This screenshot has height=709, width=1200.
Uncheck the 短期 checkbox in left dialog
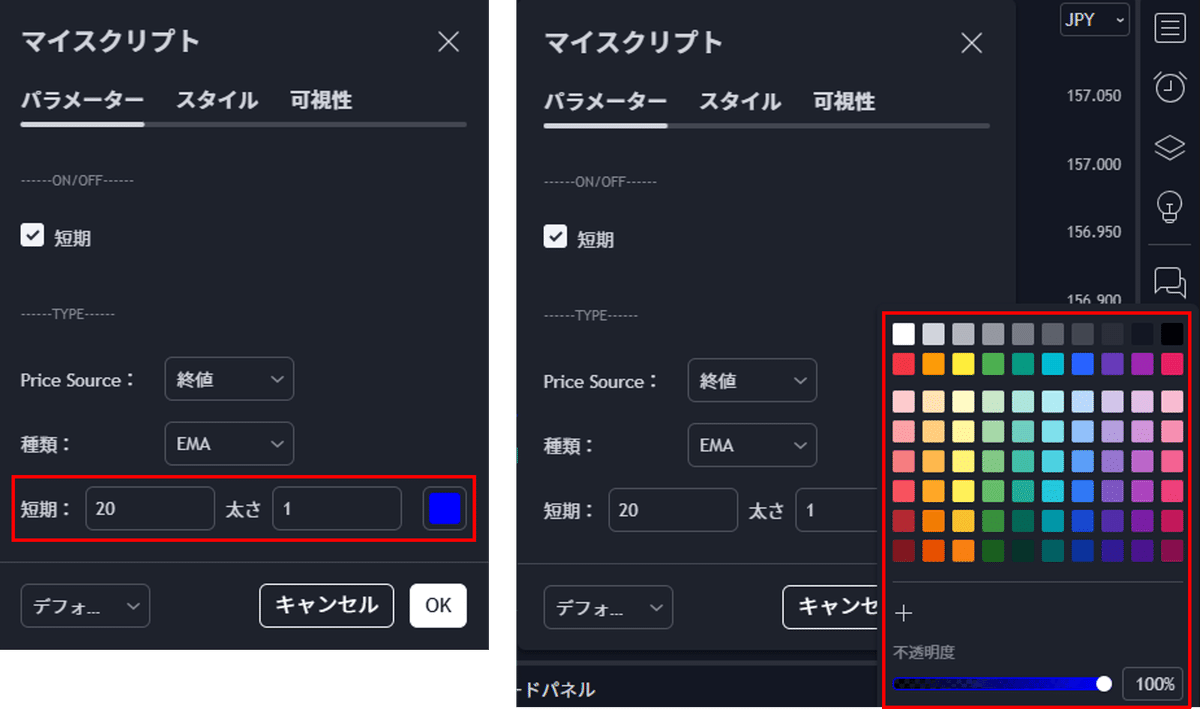click(31, 236)
